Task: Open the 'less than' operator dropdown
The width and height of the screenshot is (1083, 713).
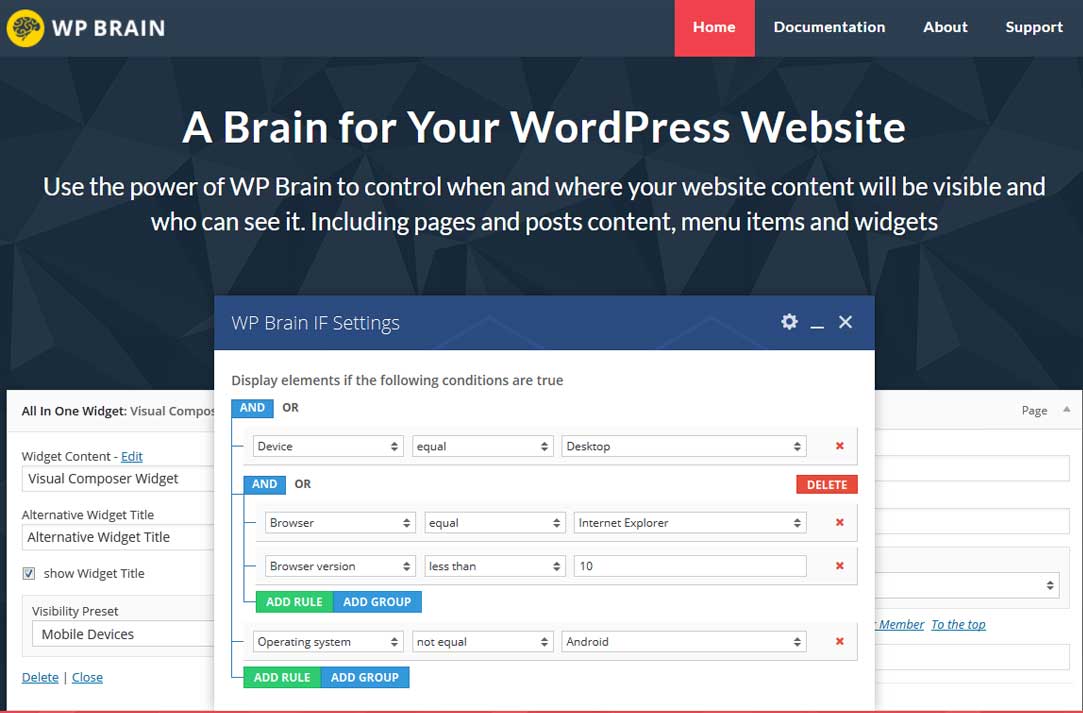Action: 495,565
